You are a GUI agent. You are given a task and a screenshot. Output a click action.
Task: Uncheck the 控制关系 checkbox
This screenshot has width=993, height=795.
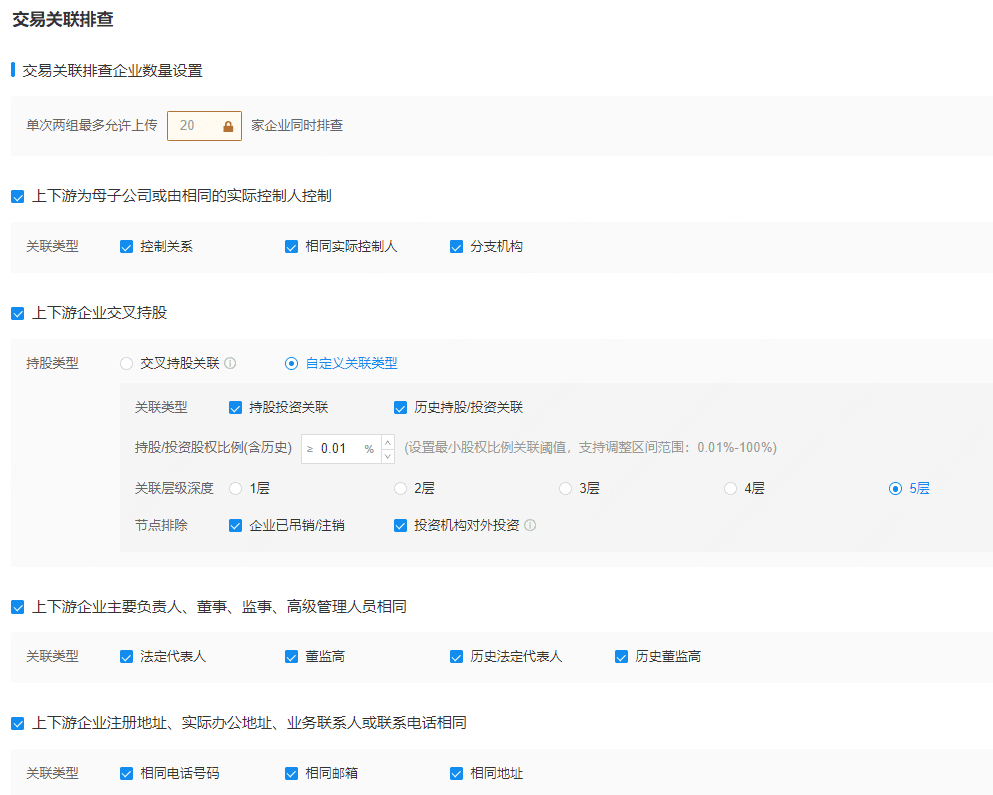click(127, 246)
